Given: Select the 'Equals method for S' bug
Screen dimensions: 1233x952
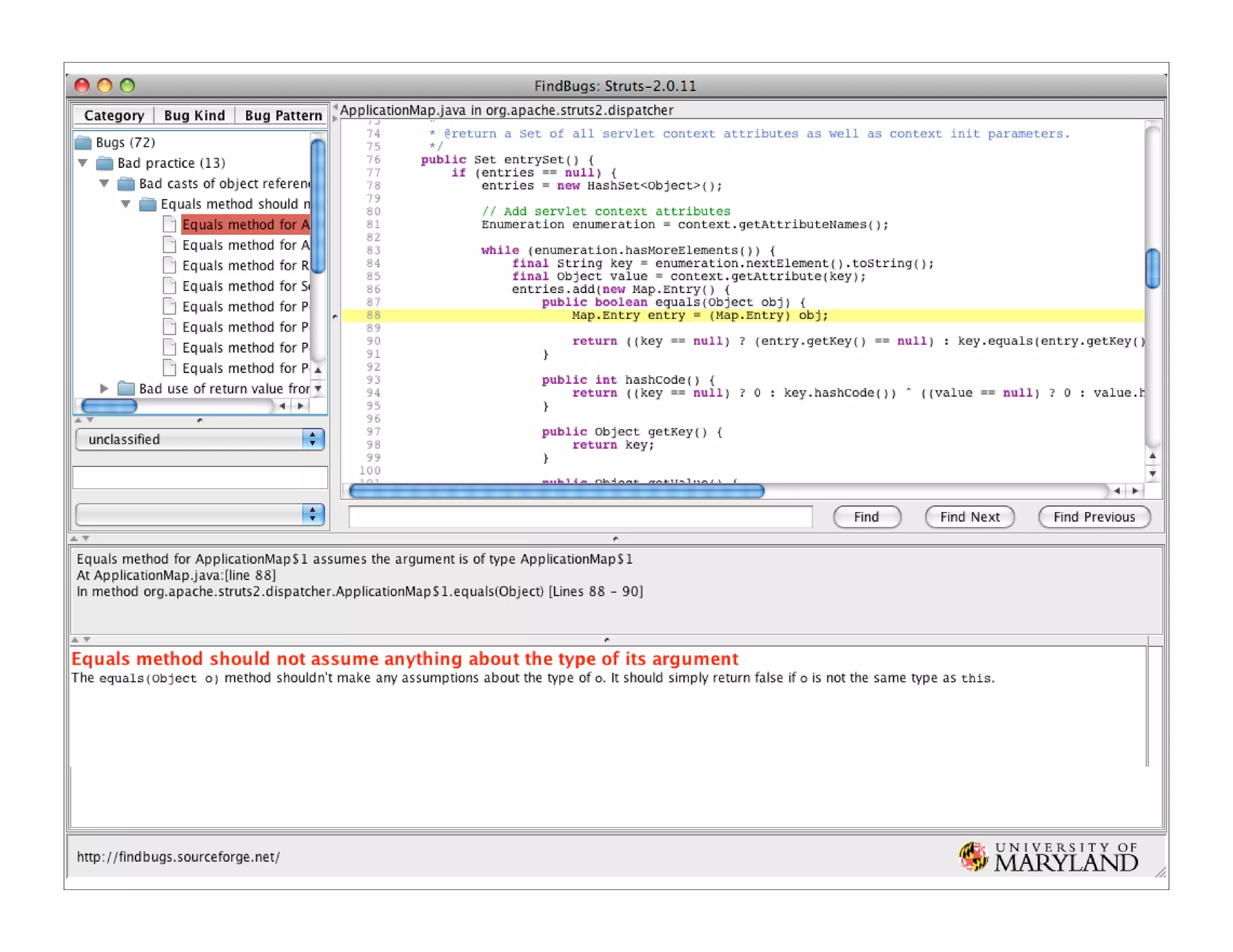Looking at the screenshot, I should 246,286.
